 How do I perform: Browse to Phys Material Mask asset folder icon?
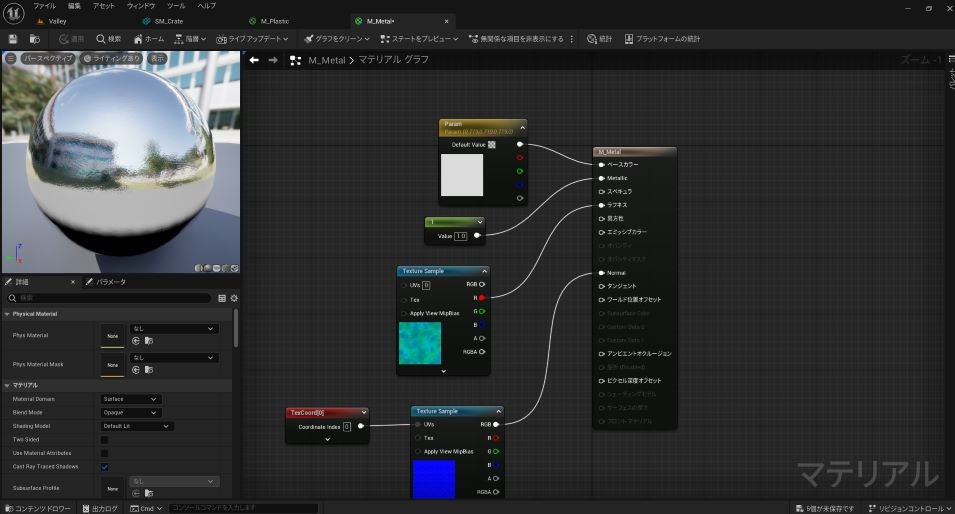149,370
